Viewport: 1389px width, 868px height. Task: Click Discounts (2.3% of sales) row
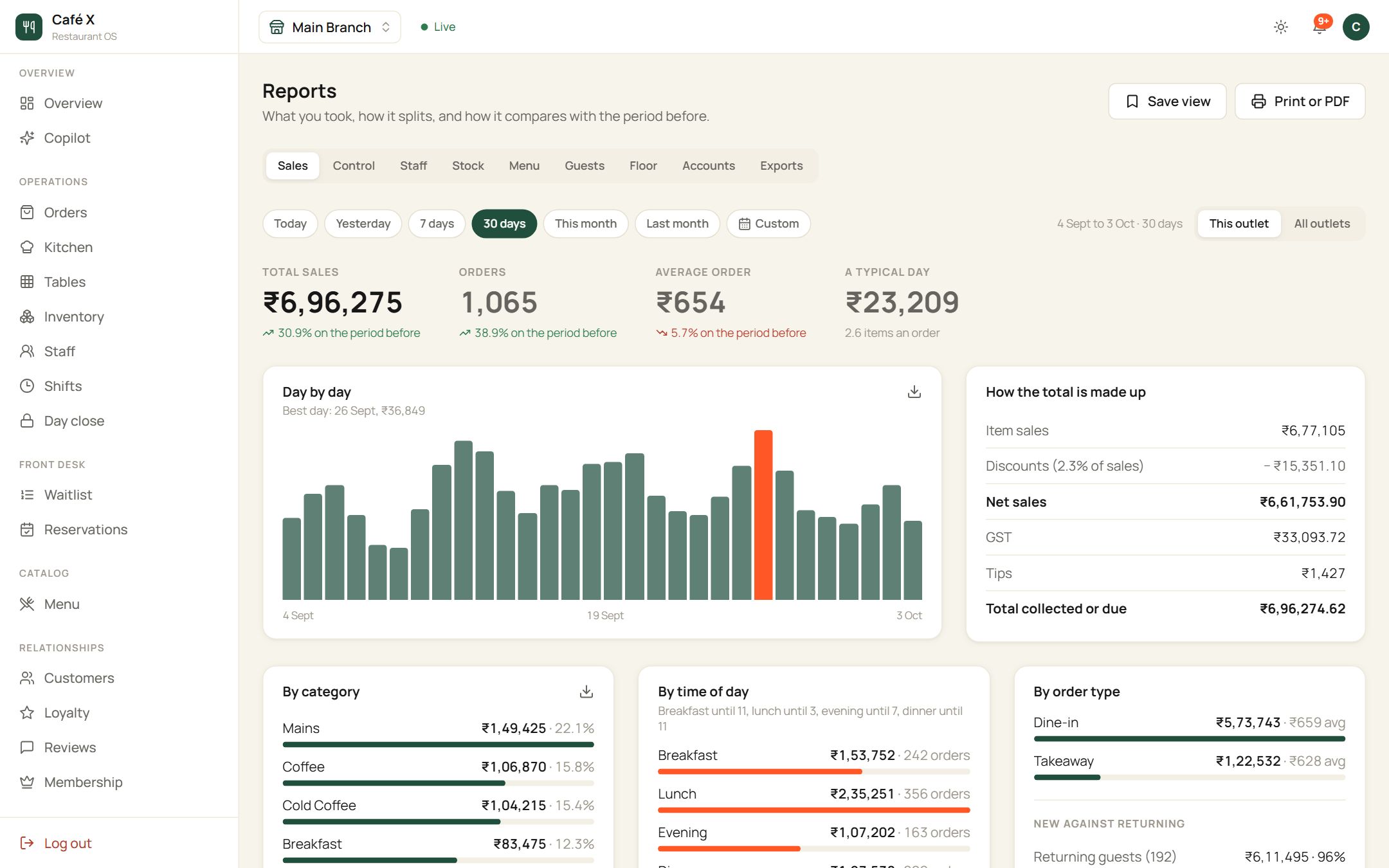click(1165, 466)
